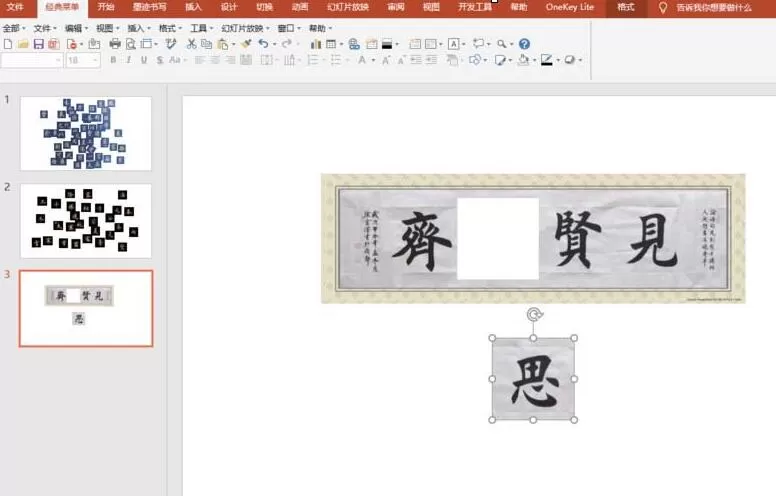Create a new blank presentation with the New icon
Image resolution: width=776 pixels, height=496 pixels.
[x=8, y=44]
